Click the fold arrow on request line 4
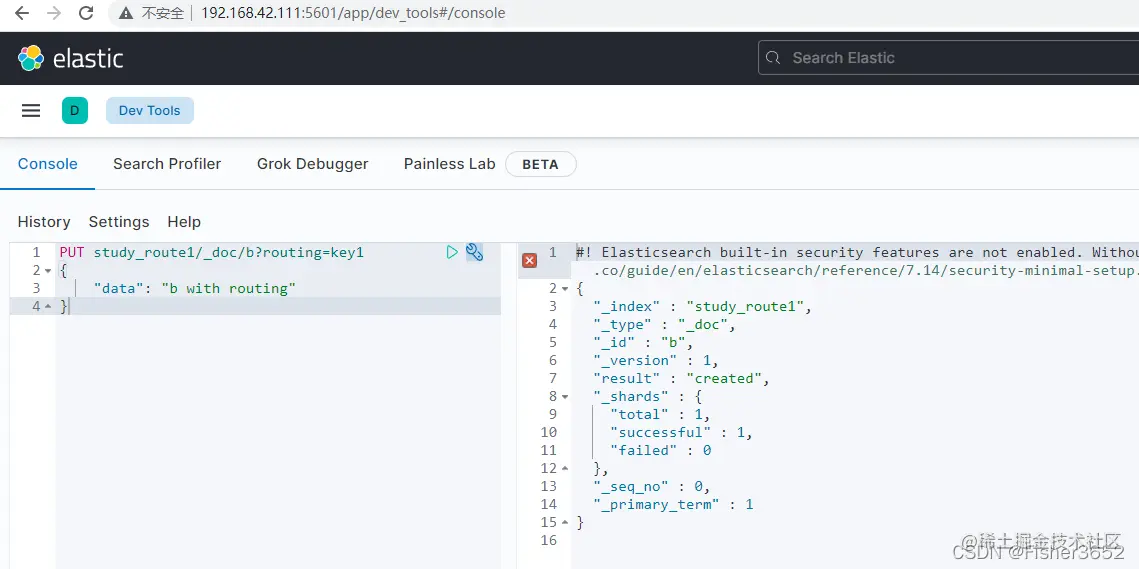Image resolution: width=1139 pixels, height=569 pixels. (48, 307)
